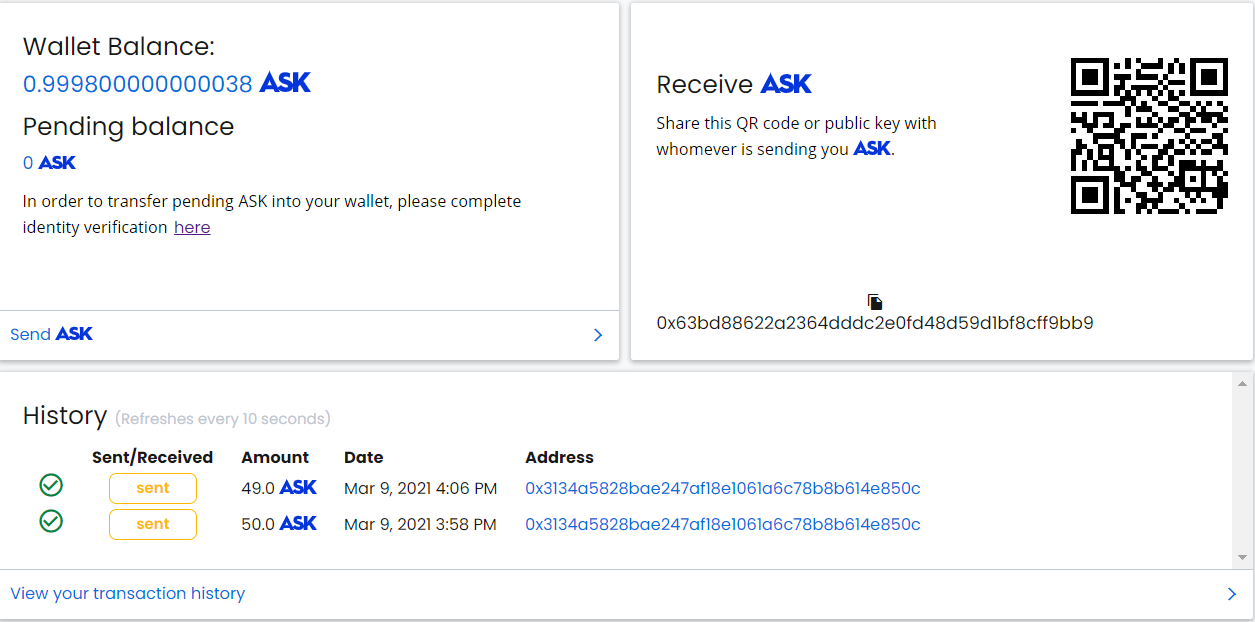Click 'sent' badge on 4:06 PM row
Image resolution: width=1255 pixels, height=622 pixels.
coord(153,488)
